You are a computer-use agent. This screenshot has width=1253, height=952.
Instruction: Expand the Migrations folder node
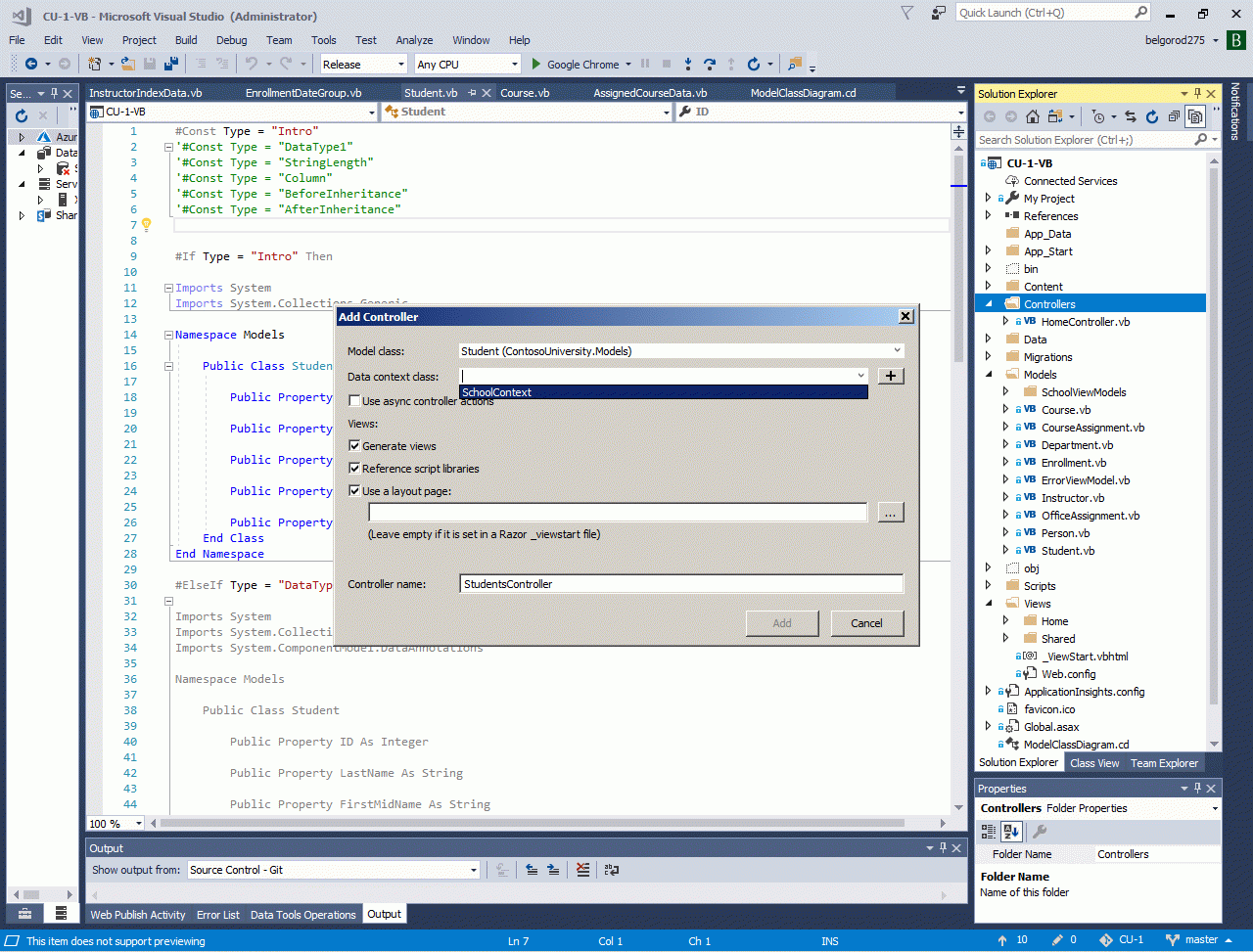pos(989,357)
